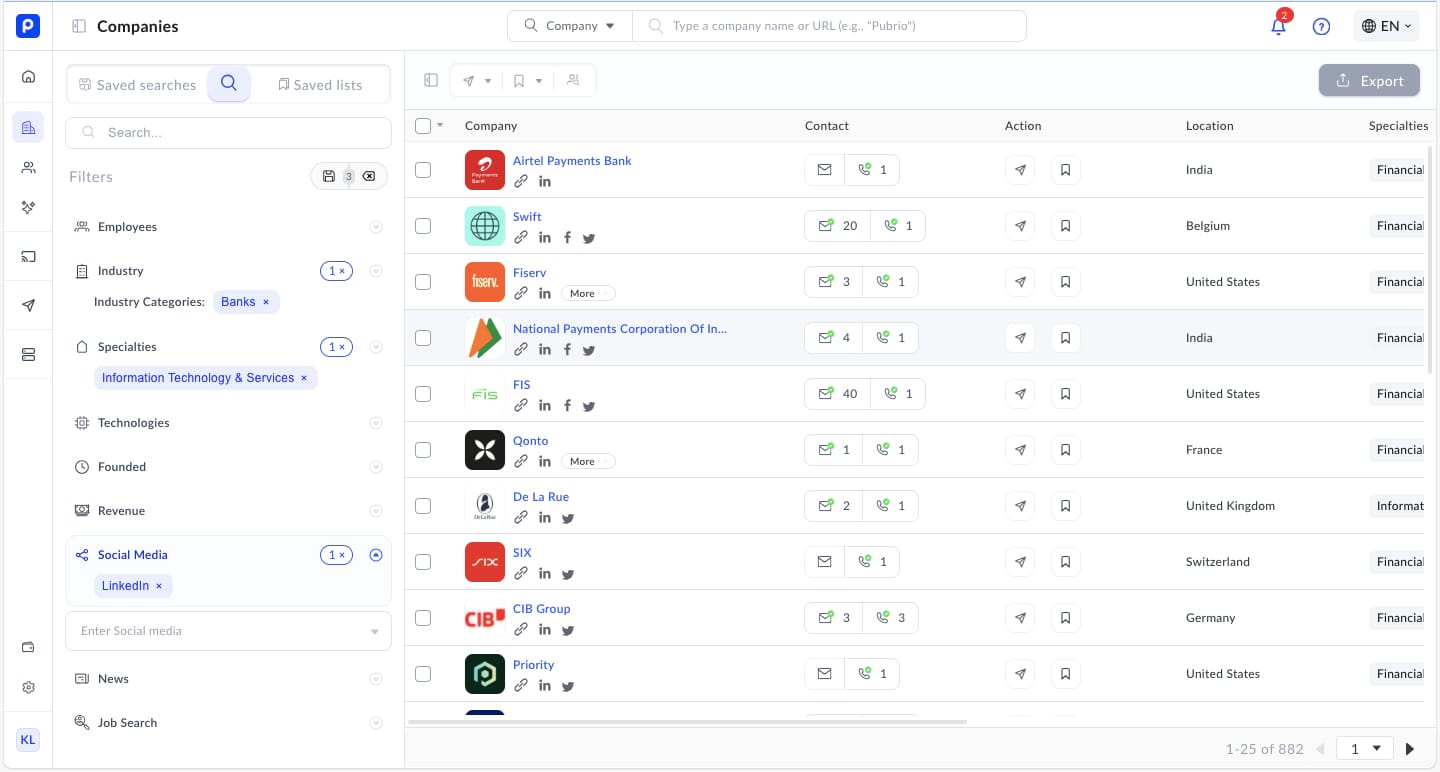Open the Enter Social media dropdown

228,631
